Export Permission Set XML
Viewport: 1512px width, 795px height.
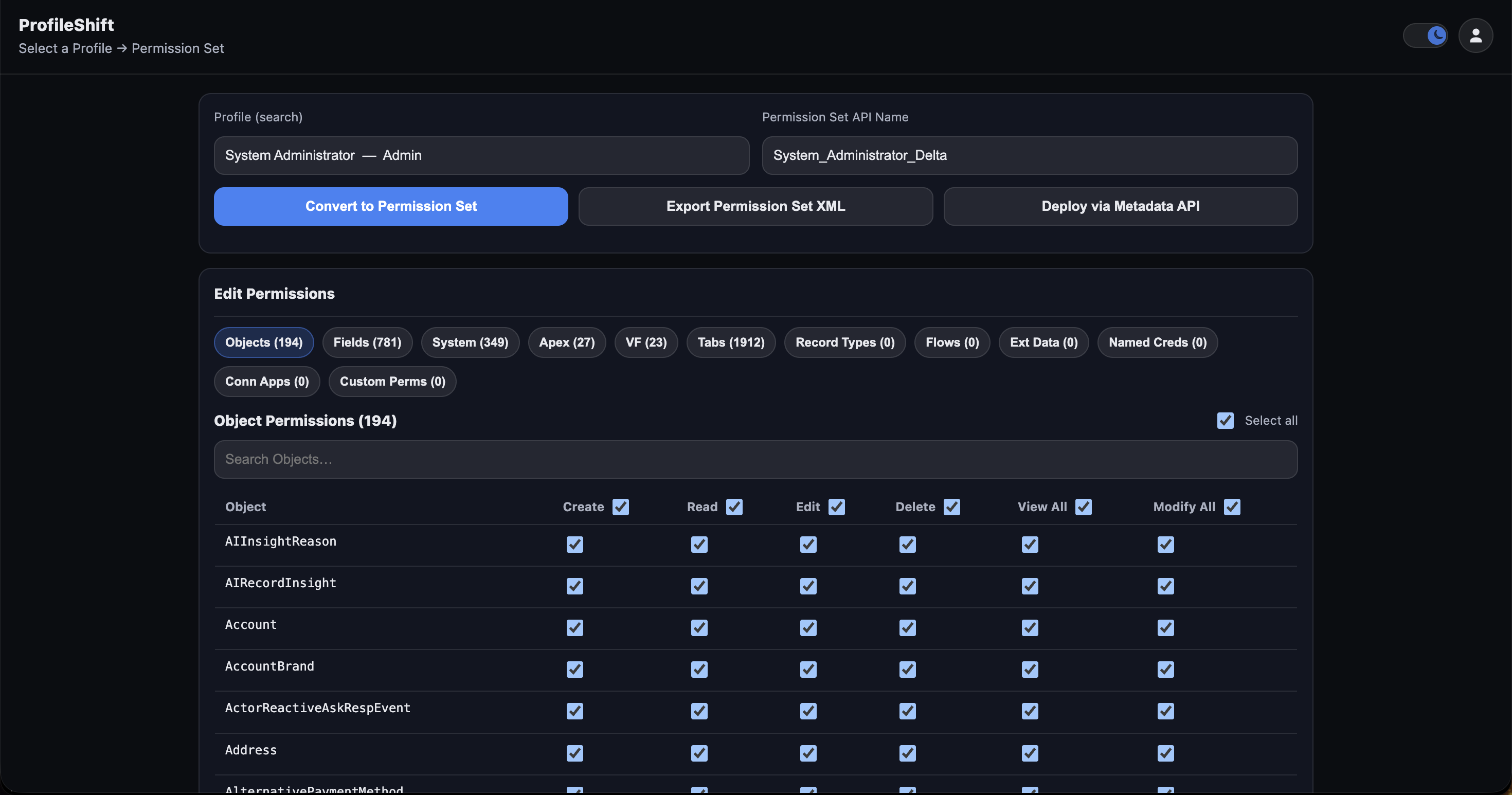pos(755,207)
